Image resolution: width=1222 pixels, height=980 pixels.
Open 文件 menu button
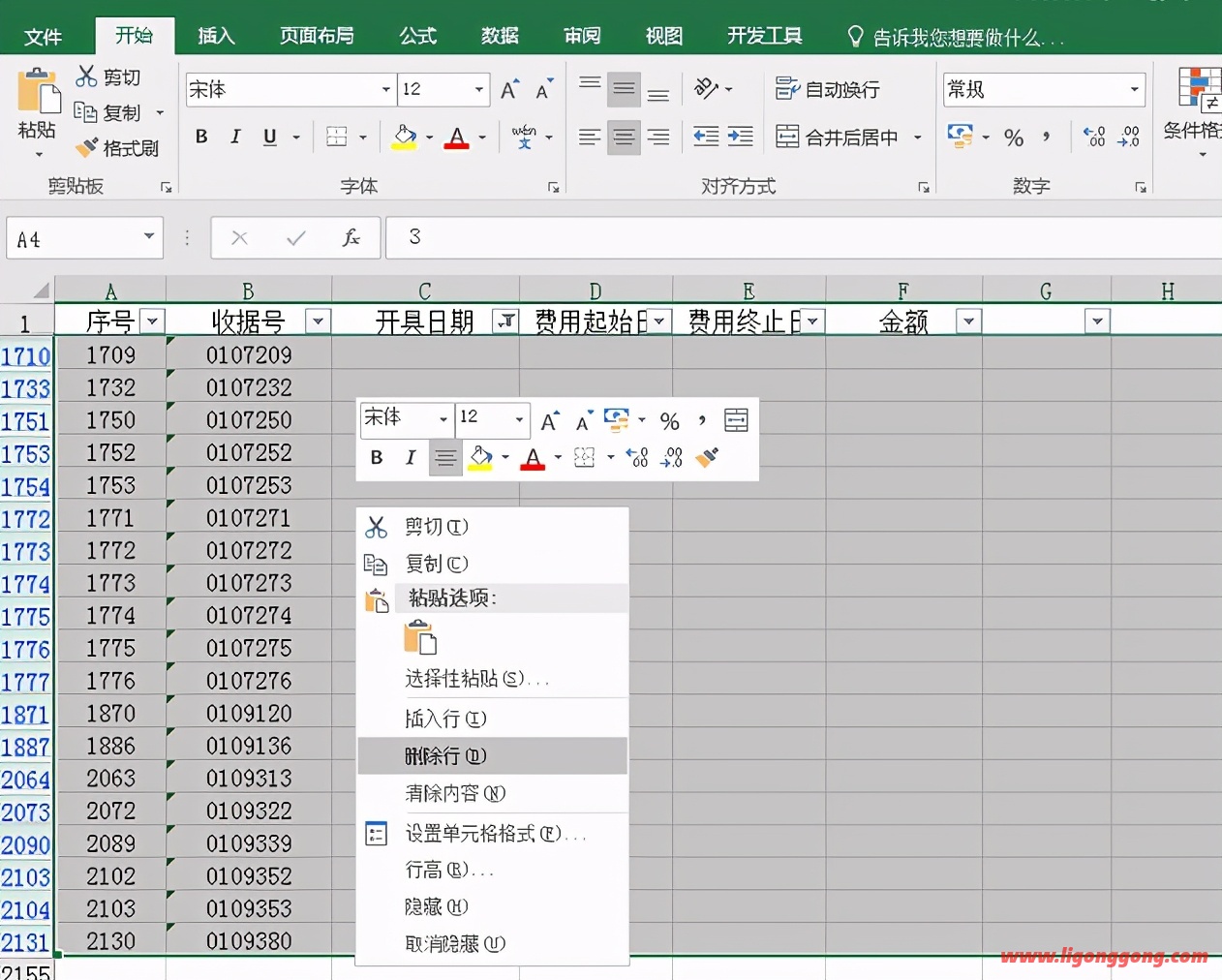click(x=43, y=36)
